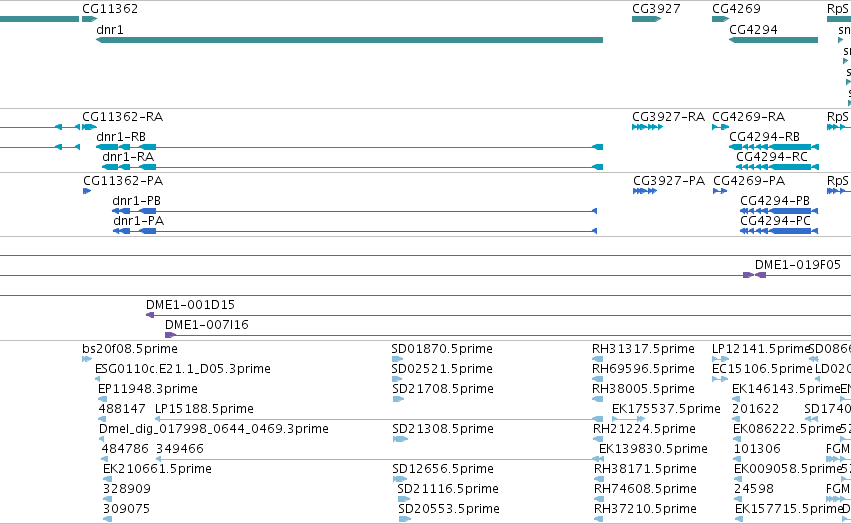Select the EK009058.5prime EST label
This screenshot has width=851, height=524.
tap(788, 469)
